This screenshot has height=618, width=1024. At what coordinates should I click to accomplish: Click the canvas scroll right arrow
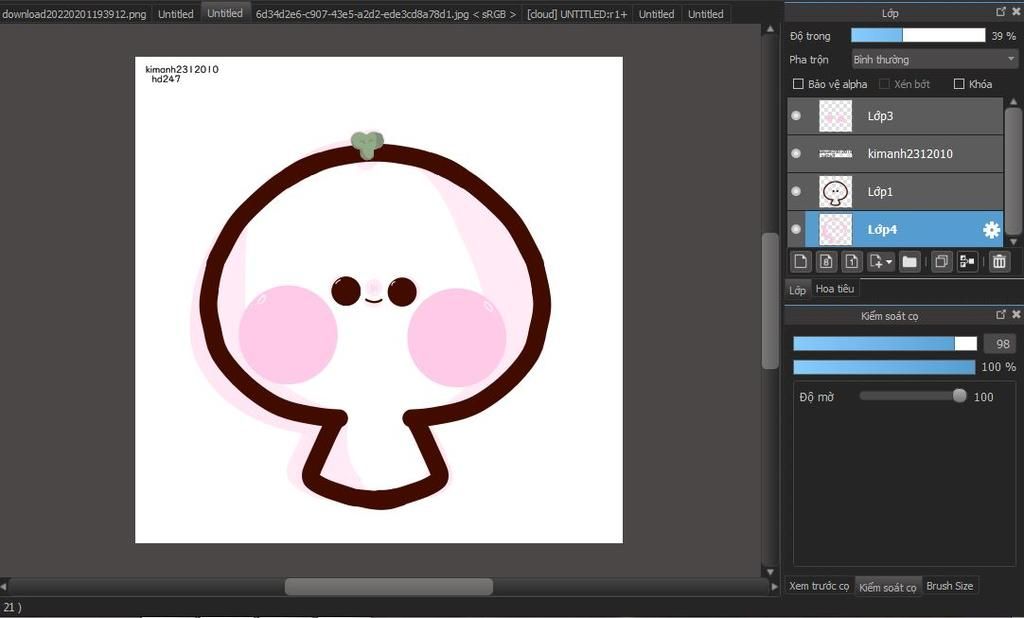tap(775, 586)
